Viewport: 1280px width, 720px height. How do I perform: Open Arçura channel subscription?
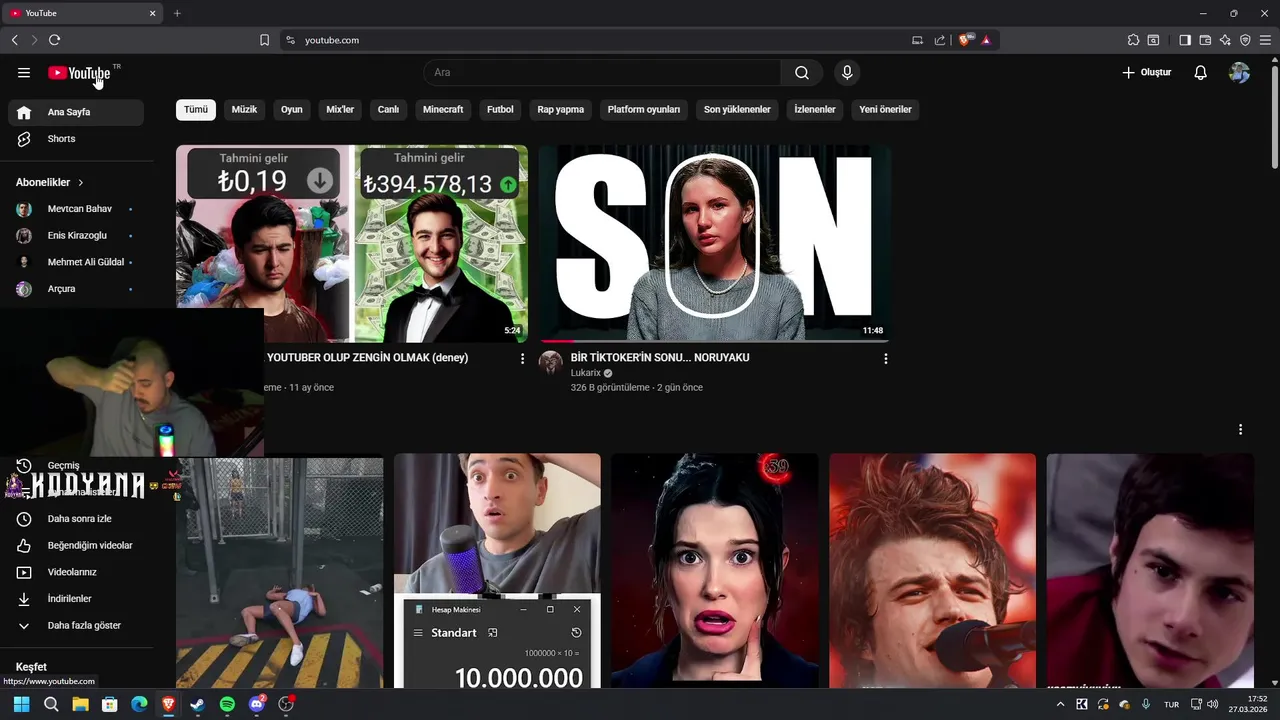tap(76, 289)
